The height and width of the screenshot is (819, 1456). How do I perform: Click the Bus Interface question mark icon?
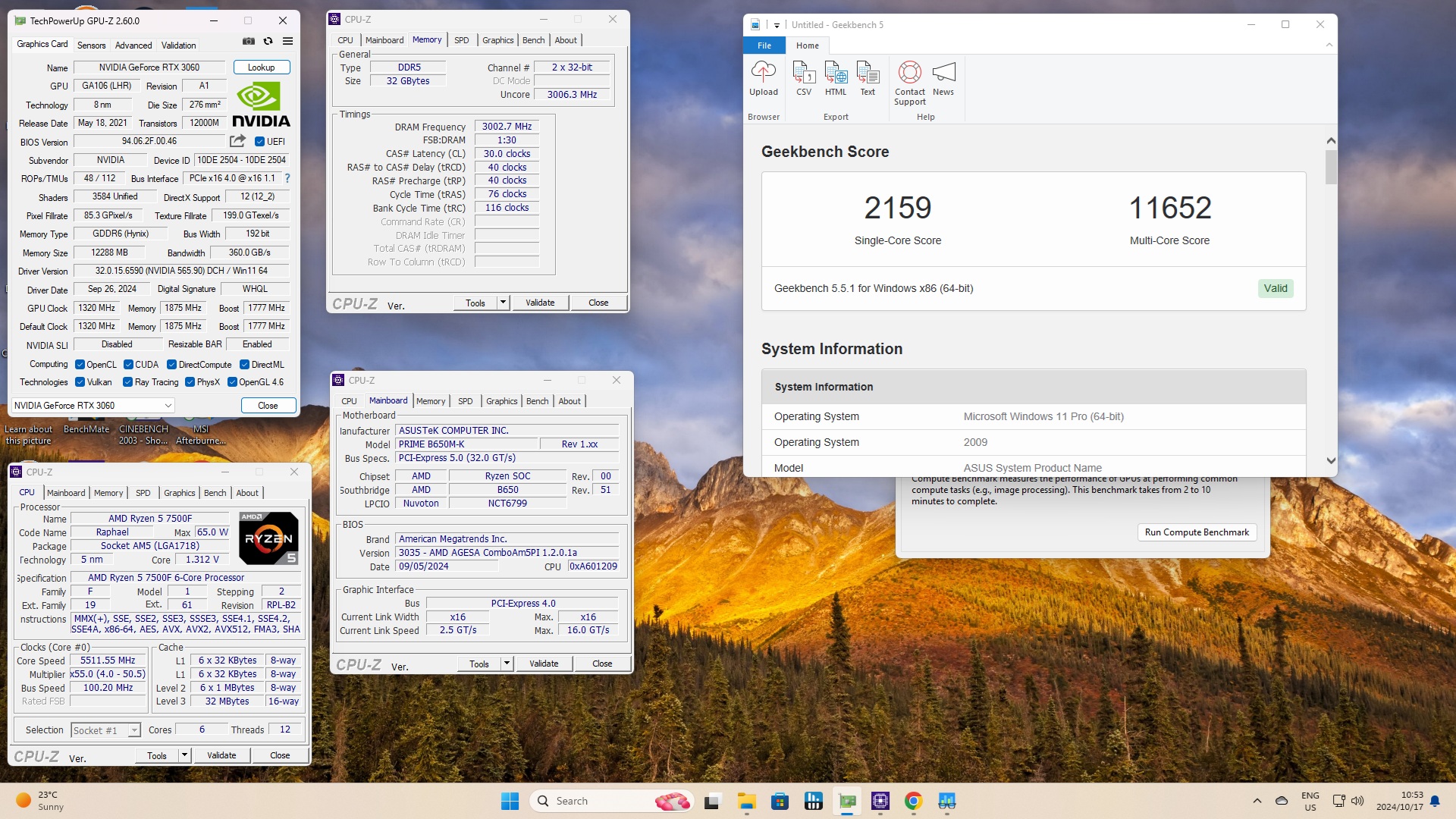287,178
